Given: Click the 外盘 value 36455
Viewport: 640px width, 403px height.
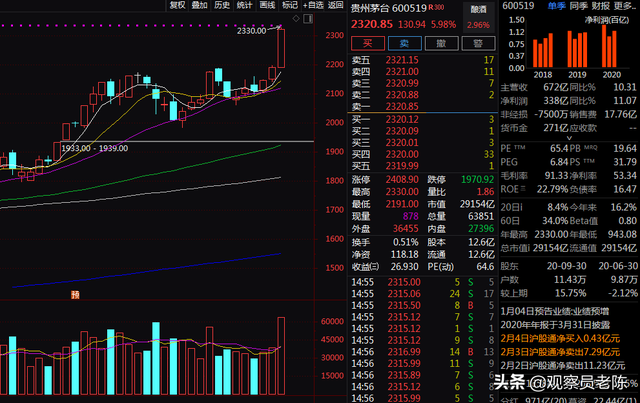Looking at the screenshot, I should point(406,228).
